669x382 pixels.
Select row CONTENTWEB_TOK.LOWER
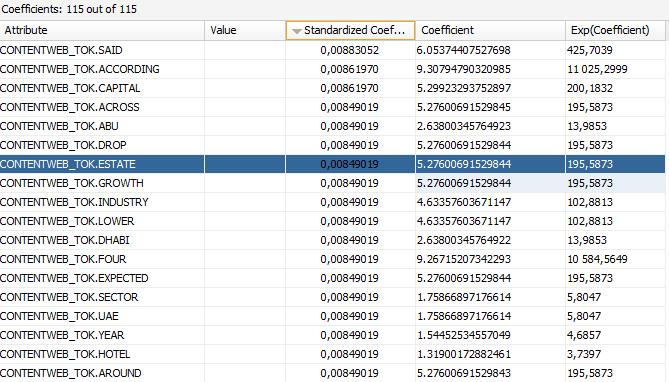(x=332, y=221)
